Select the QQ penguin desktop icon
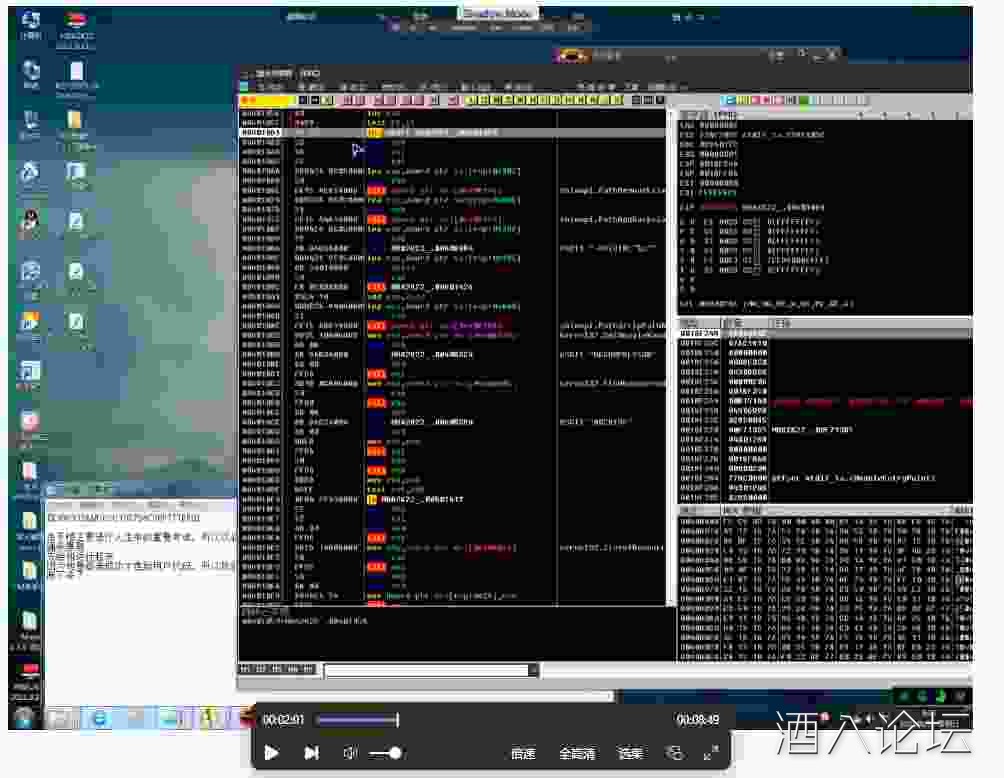The image size is (1004, 778). pos(31,222)
